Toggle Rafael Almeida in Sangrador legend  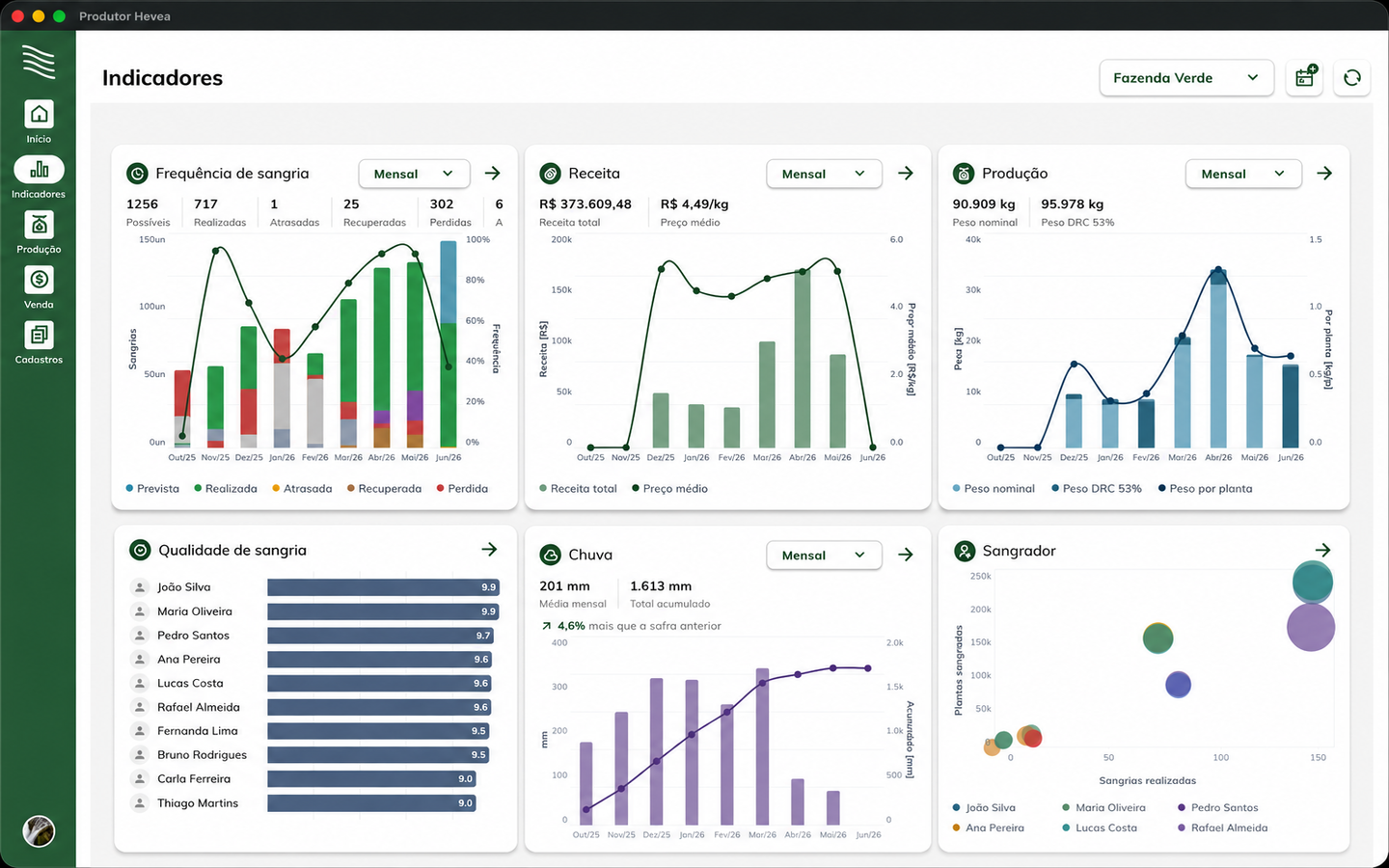click(1223, 828)
